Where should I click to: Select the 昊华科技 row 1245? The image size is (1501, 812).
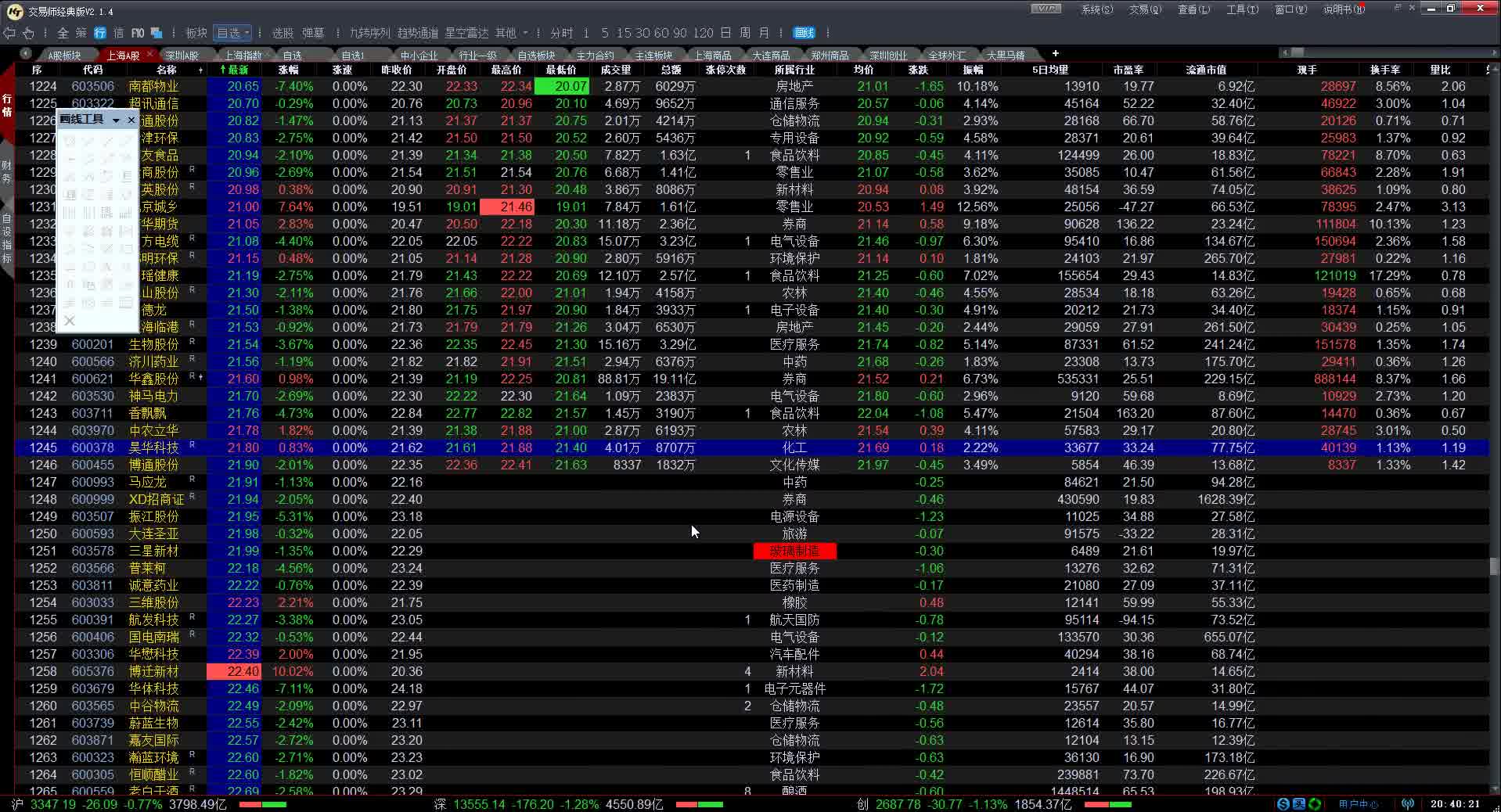click(751, 447)
